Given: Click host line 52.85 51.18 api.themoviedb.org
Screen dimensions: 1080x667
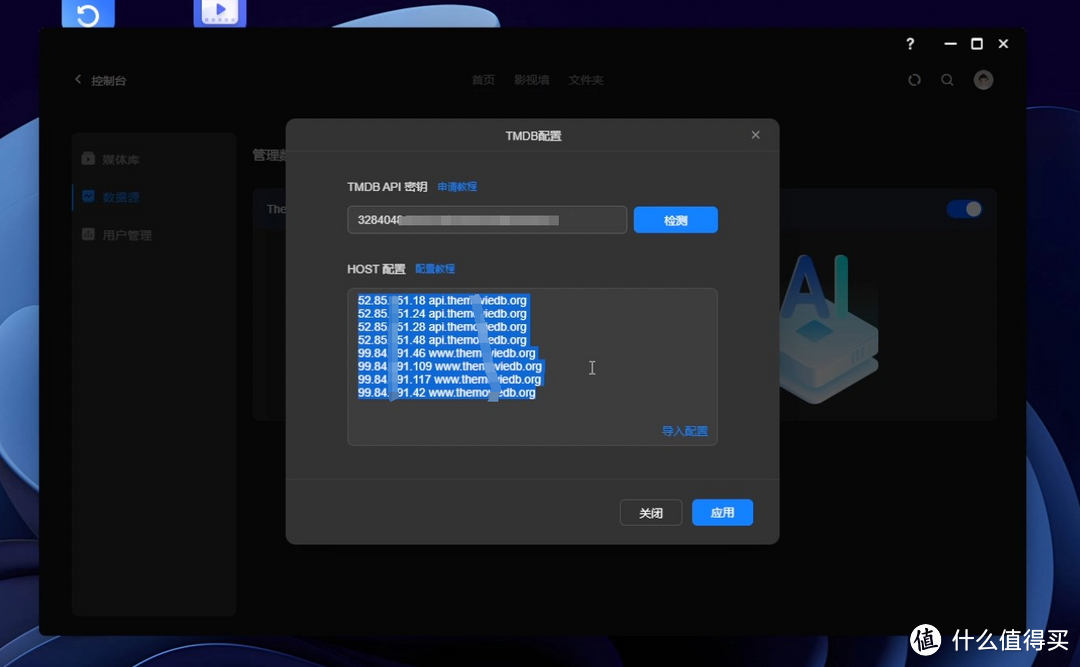Looking at the screenshot, I should click(442, 300).
